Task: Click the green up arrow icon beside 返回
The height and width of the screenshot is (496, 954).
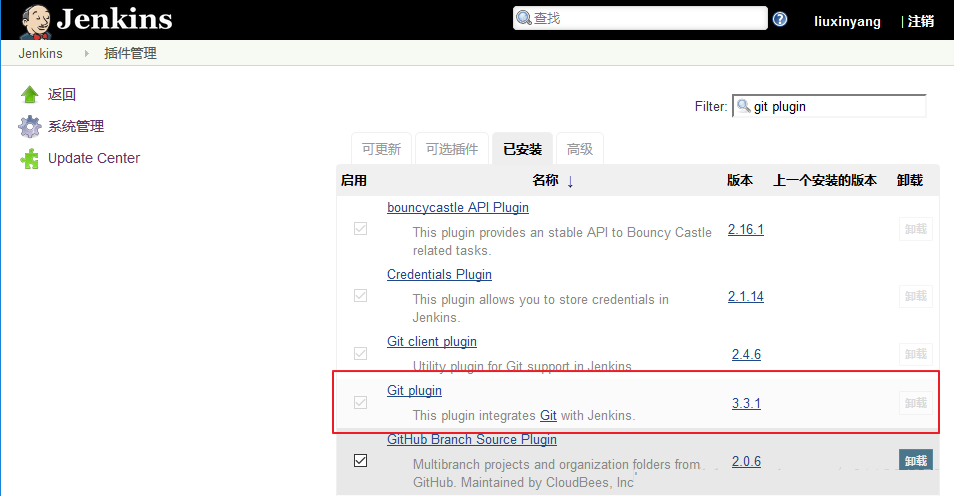Action: tap(29, 94)
